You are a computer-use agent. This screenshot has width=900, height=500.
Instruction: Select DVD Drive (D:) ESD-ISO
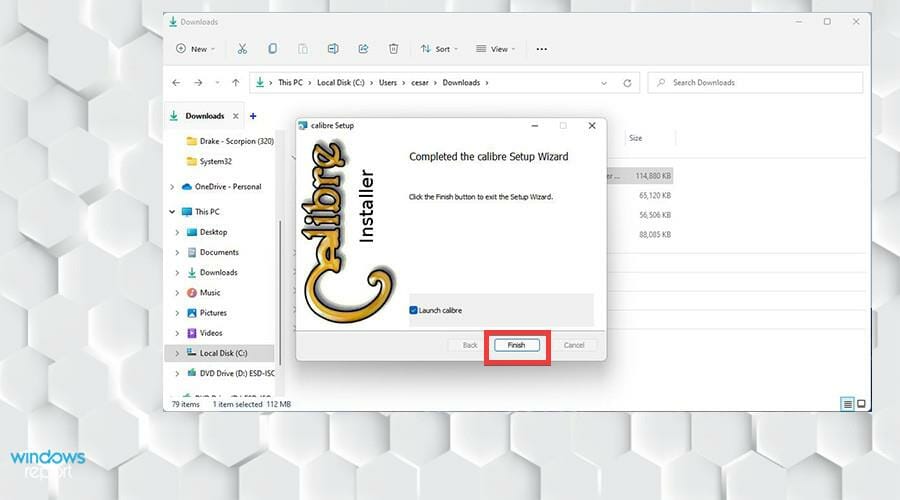pos(231,373)
